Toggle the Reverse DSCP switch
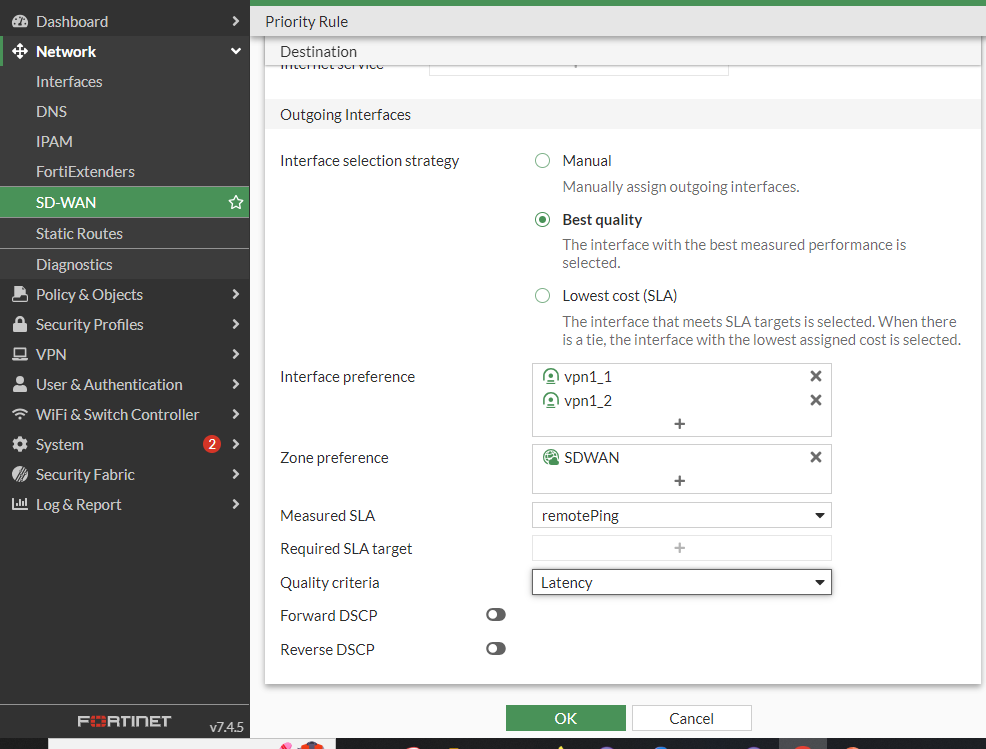This screenshot has width=986, height=749. click(x=496, y=649)
